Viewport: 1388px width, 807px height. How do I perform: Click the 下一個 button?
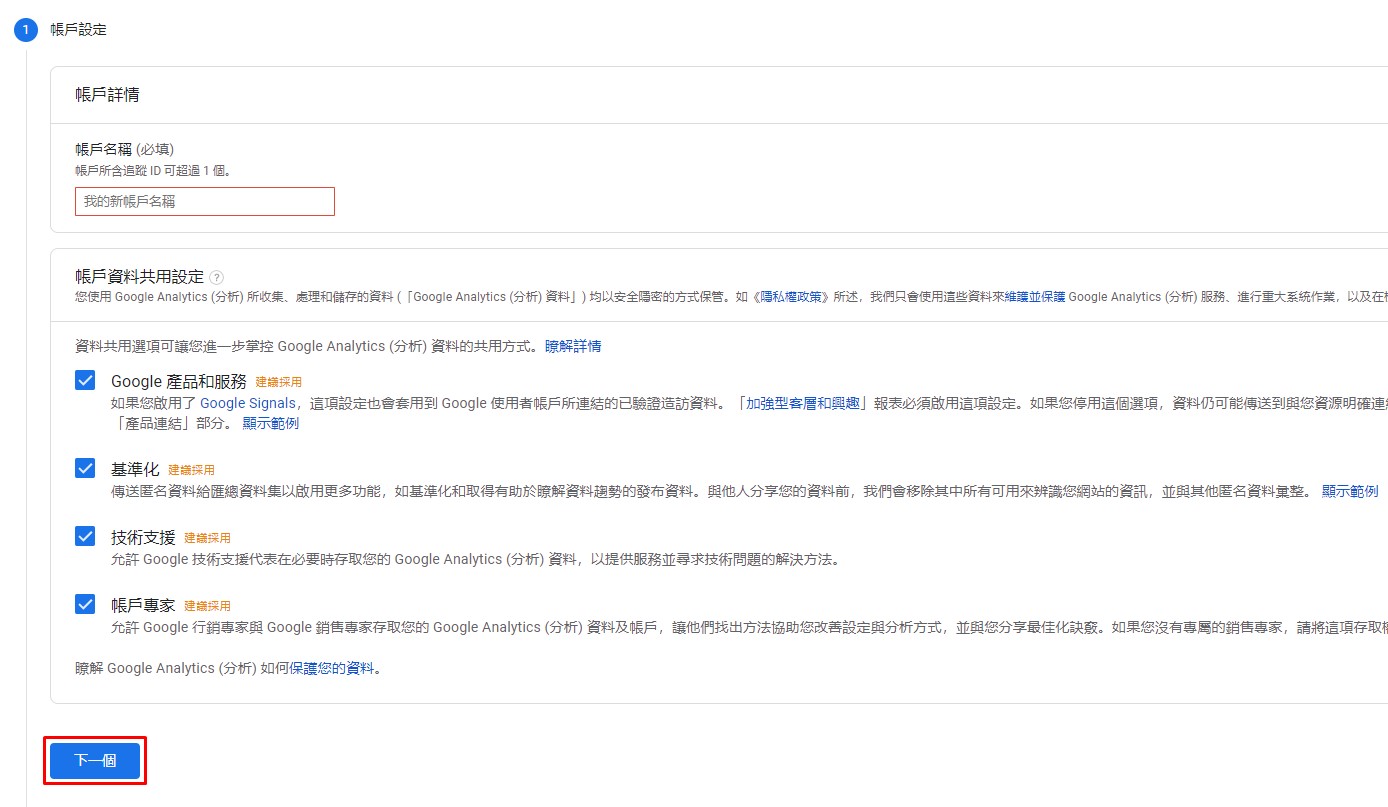click(95, 761)
